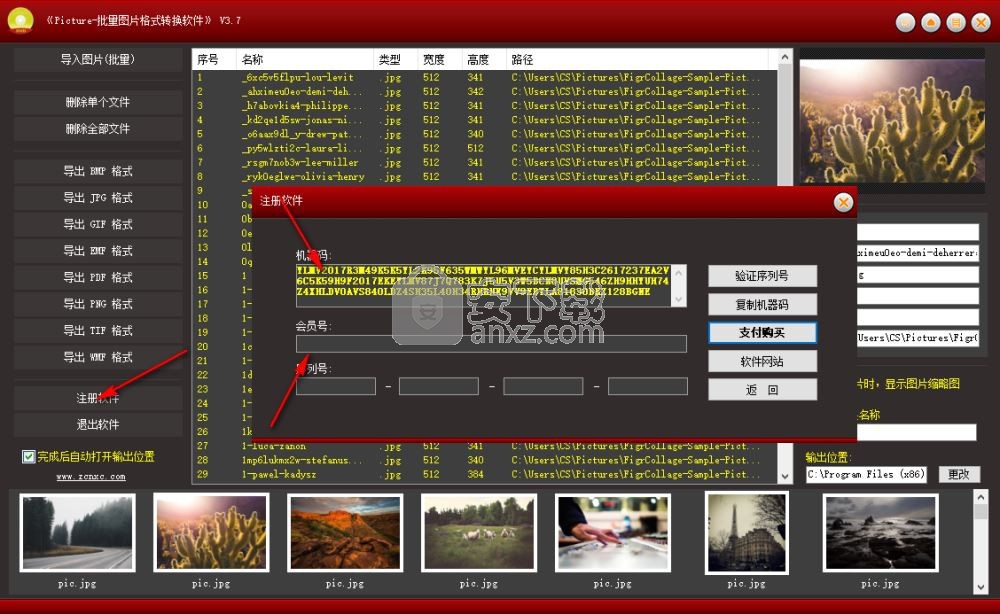
Task: Focus the fourth 序列号 segment box
Action: click(x=648, y=386)
